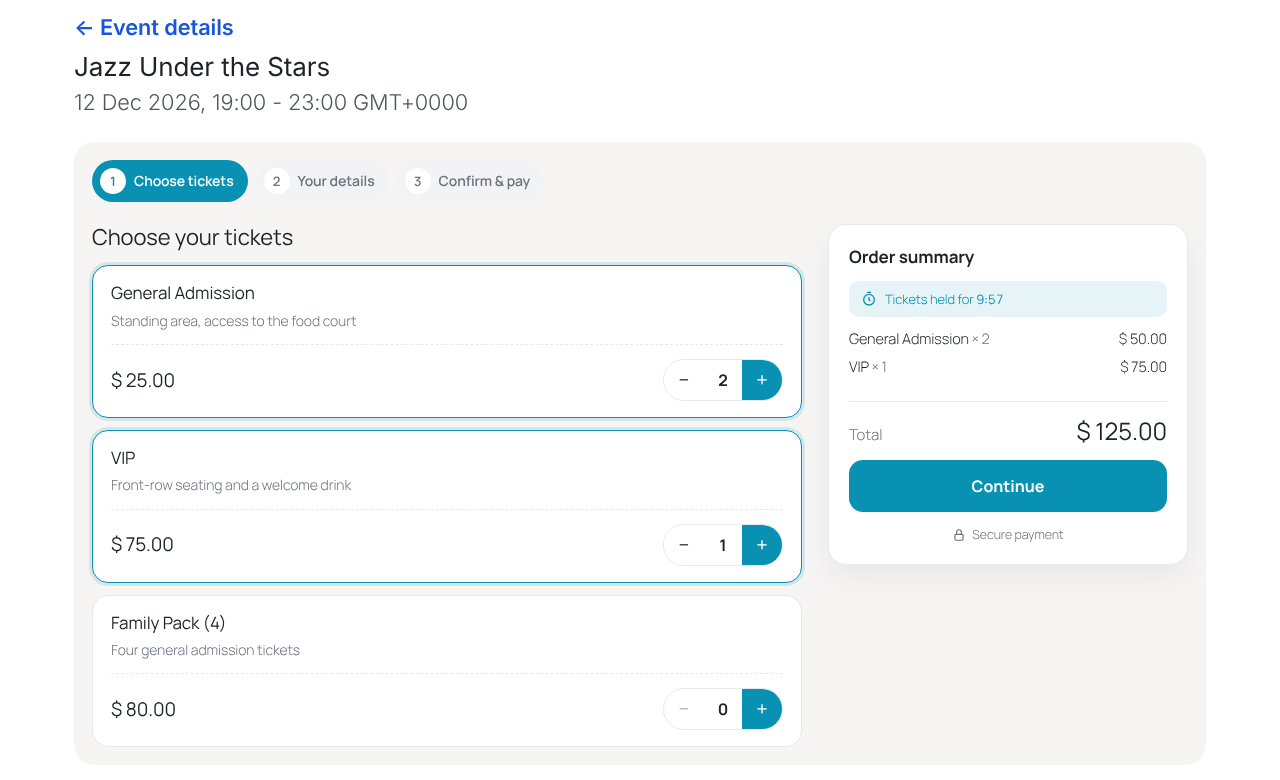Screen dimensions: 1280x780
Task: Click Standing area, access to food court description
Action: click(233, 321)
